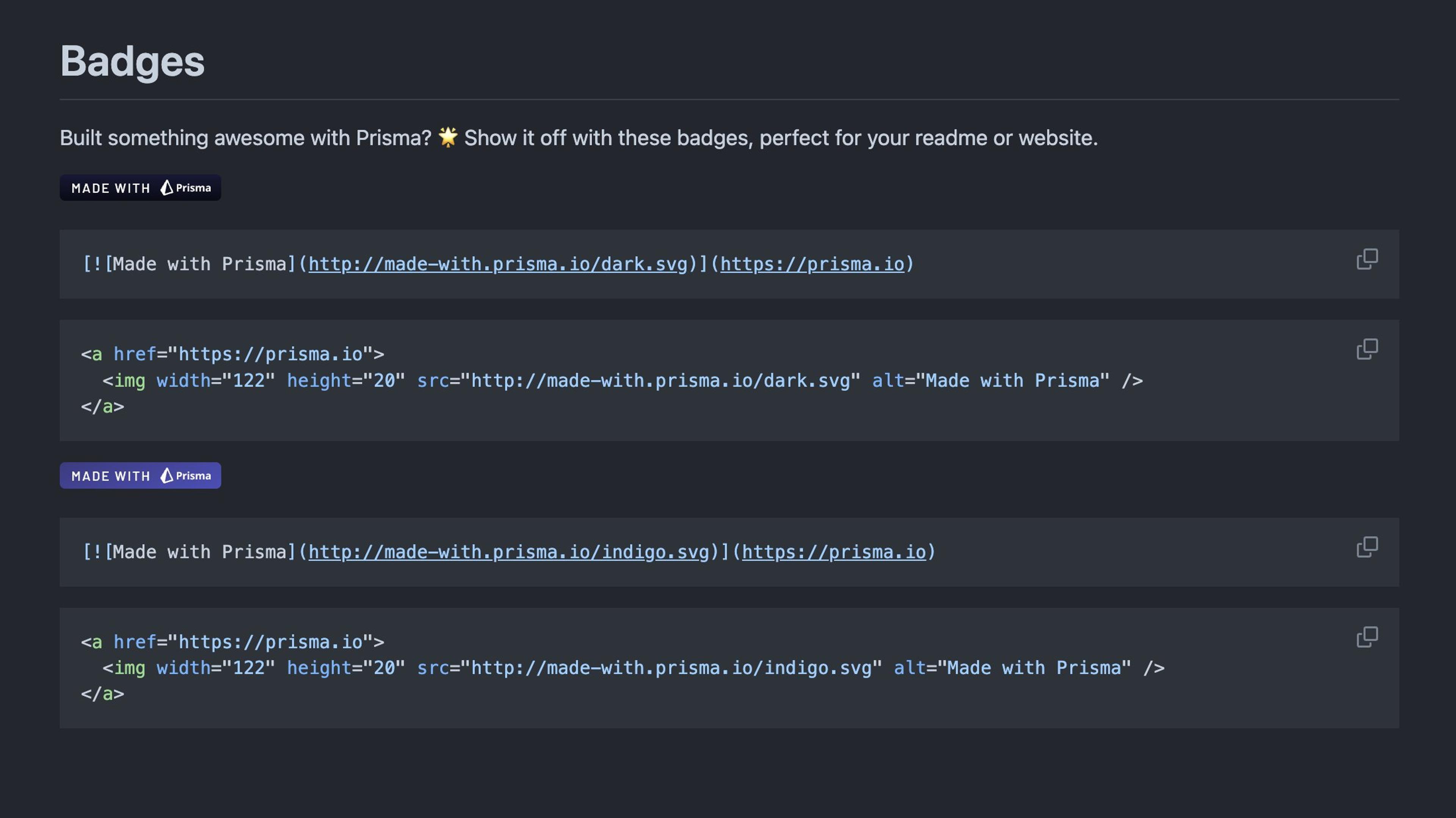Copy the dark.svg markdown badge snippet
The height and width of the screenshot is (818, 1456).
coord(1367,259)
